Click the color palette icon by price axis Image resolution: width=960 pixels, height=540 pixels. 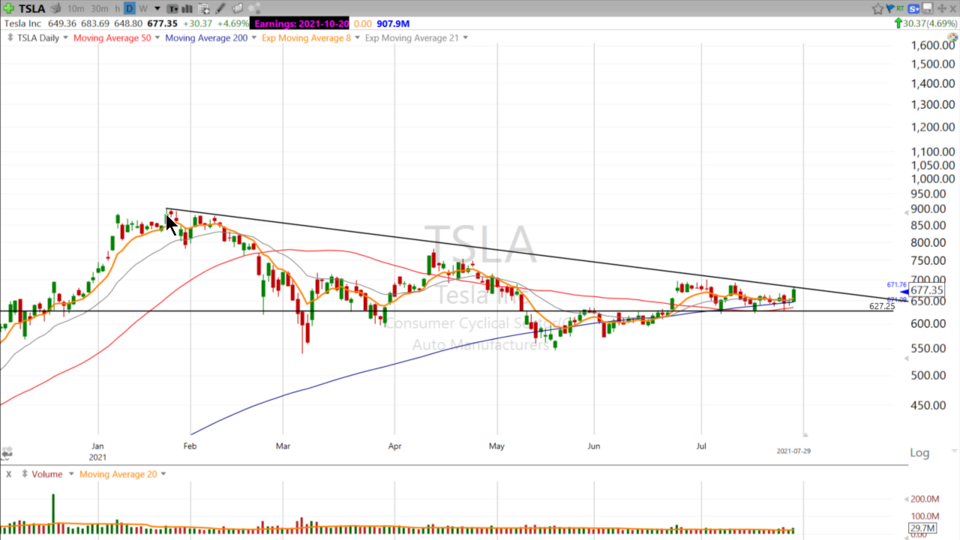953,37
